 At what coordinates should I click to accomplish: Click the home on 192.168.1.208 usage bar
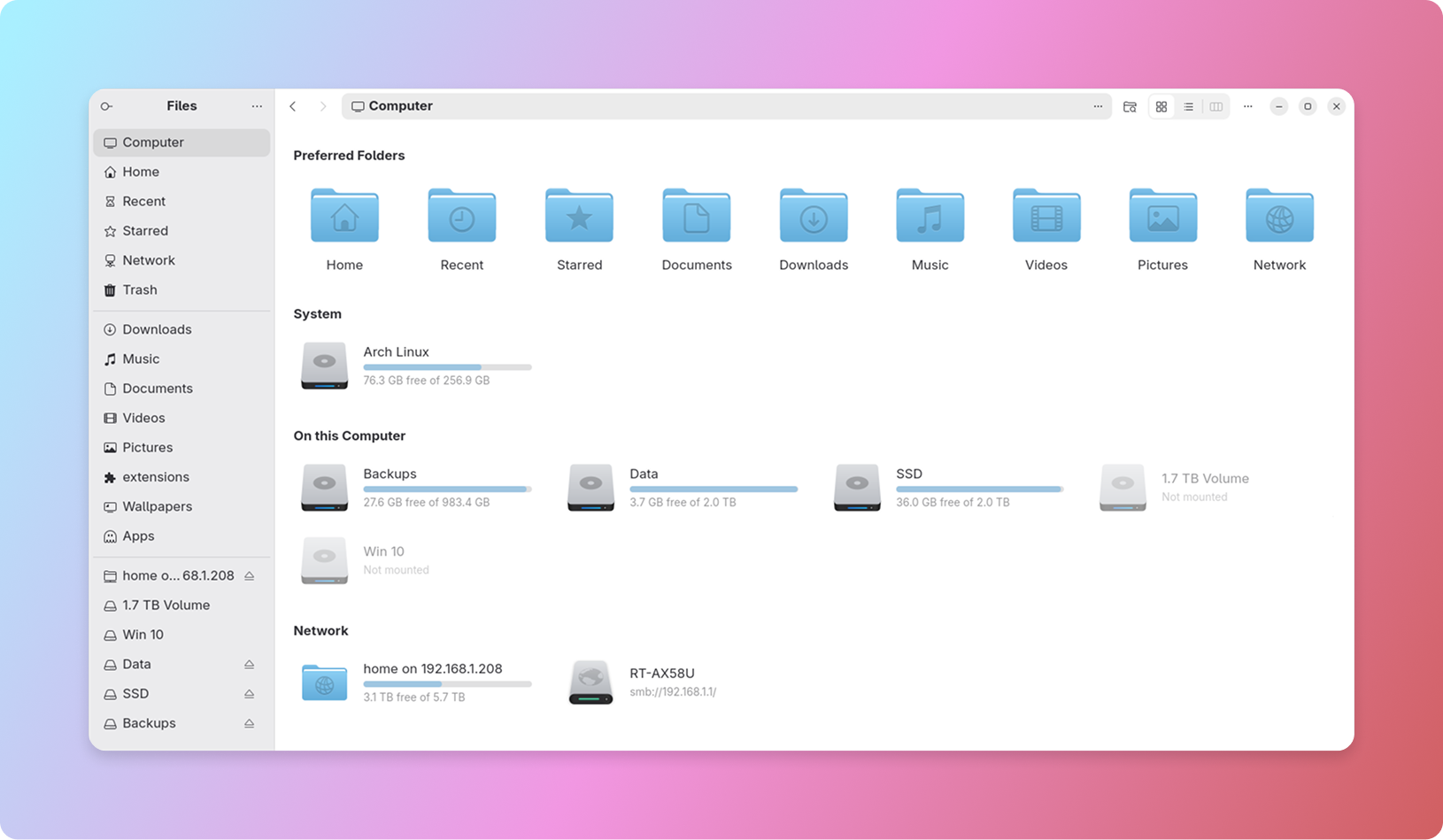pyautogui.click(x=447, y=683)
